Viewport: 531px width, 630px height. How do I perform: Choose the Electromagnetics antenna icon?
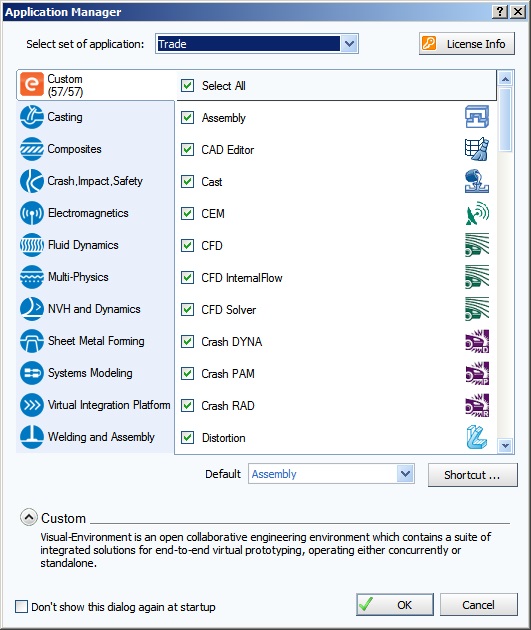point(31,213)
